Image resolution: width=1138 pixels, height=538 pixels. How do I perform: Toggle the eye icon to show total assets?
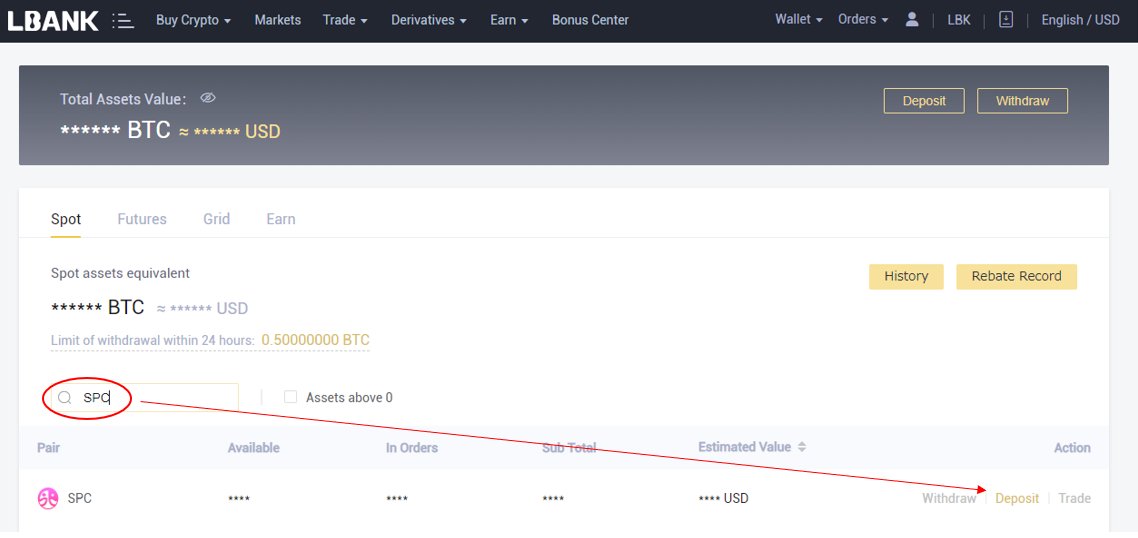208,98
